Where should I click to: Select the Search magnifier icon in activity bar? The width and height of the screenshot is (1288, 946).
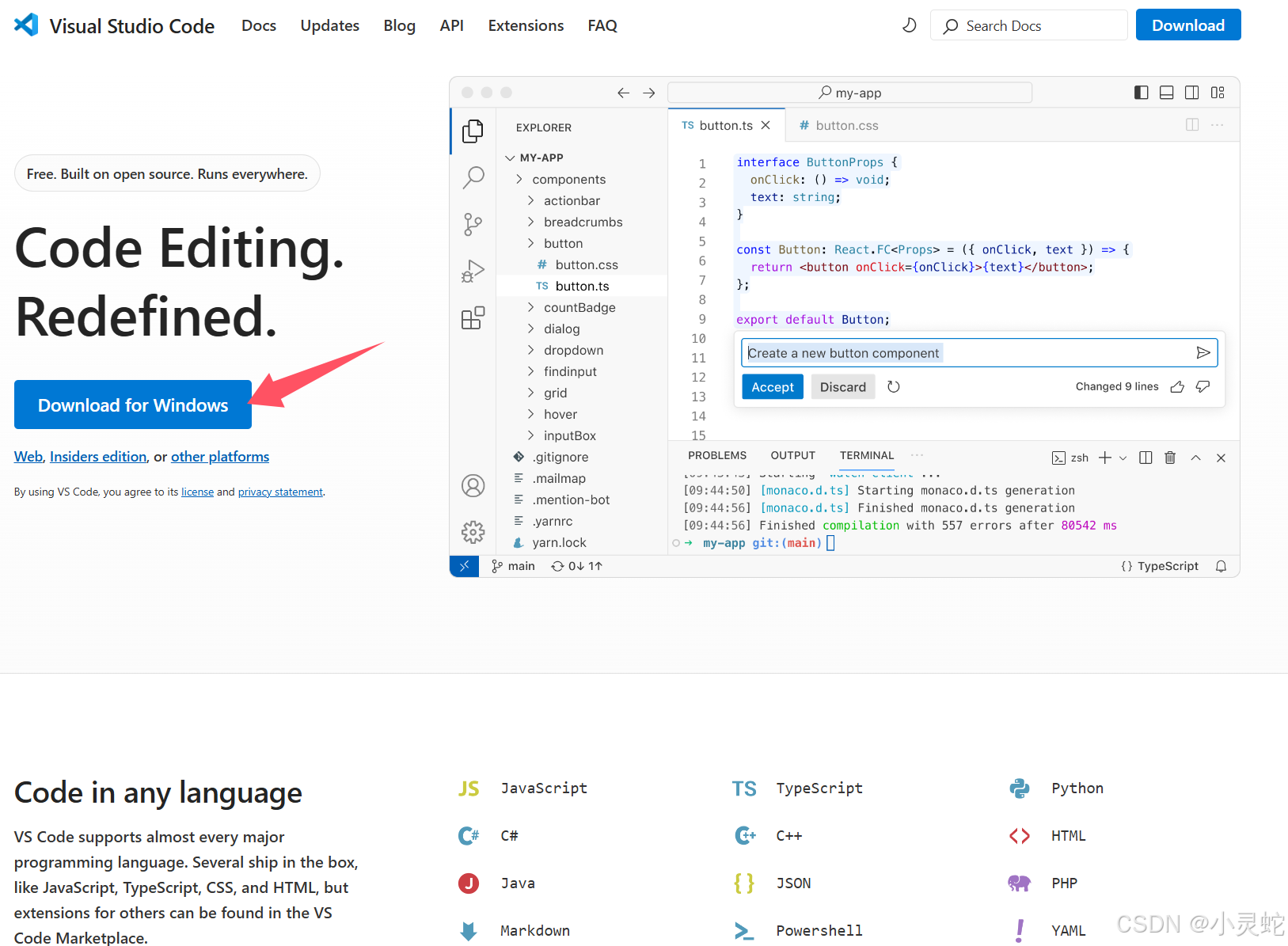click(x=473, y=177)
